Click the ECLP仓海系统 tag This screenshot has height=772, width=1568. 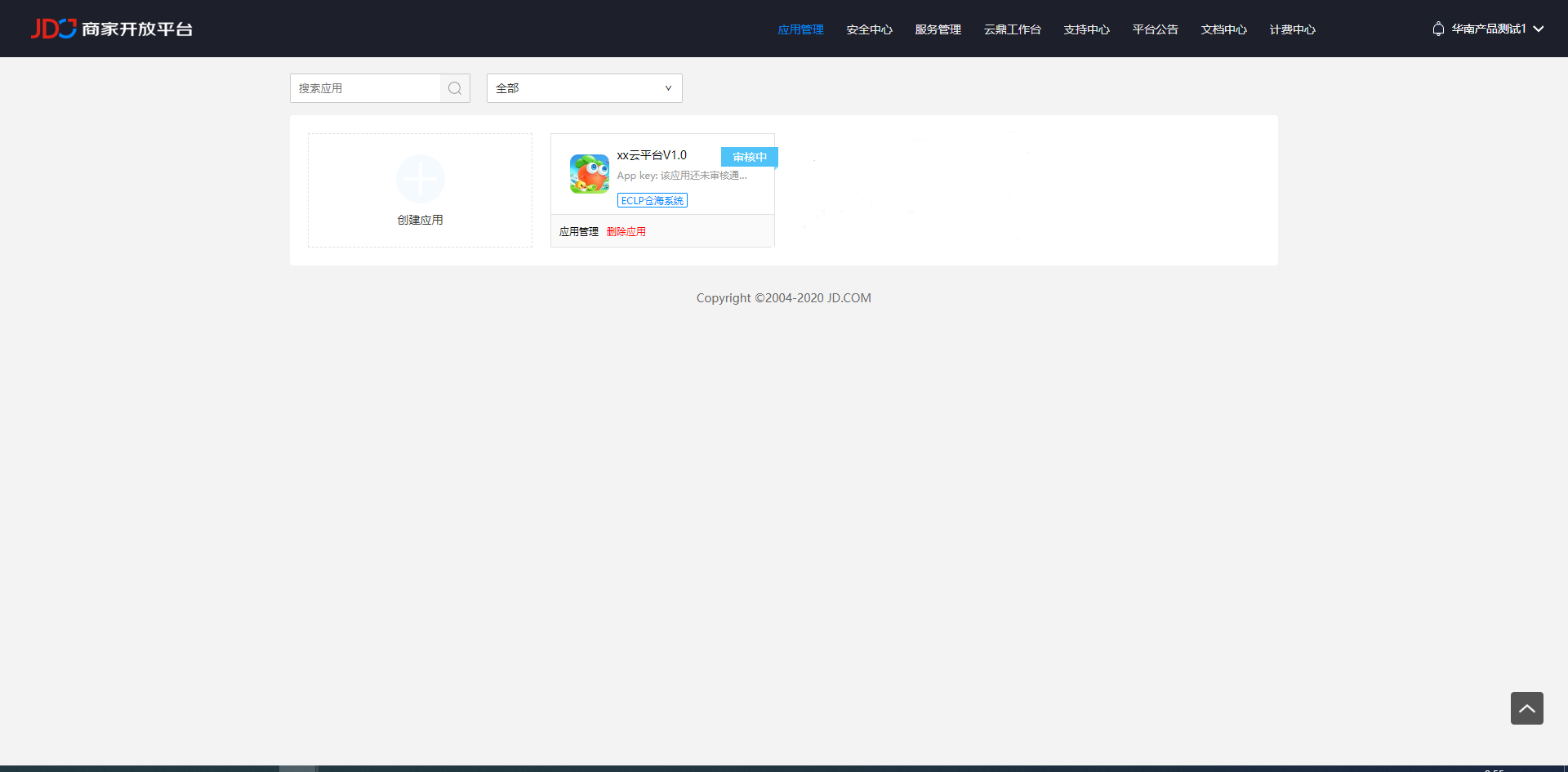(652, 200)
